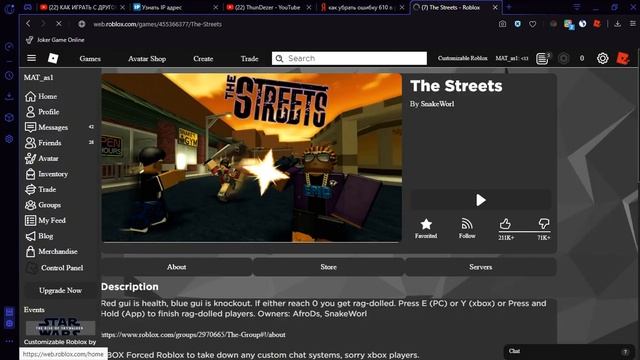The width and height of the screenshot is (640, 360).
Task: Click the Robux coin icon
Action: (564, 58)
